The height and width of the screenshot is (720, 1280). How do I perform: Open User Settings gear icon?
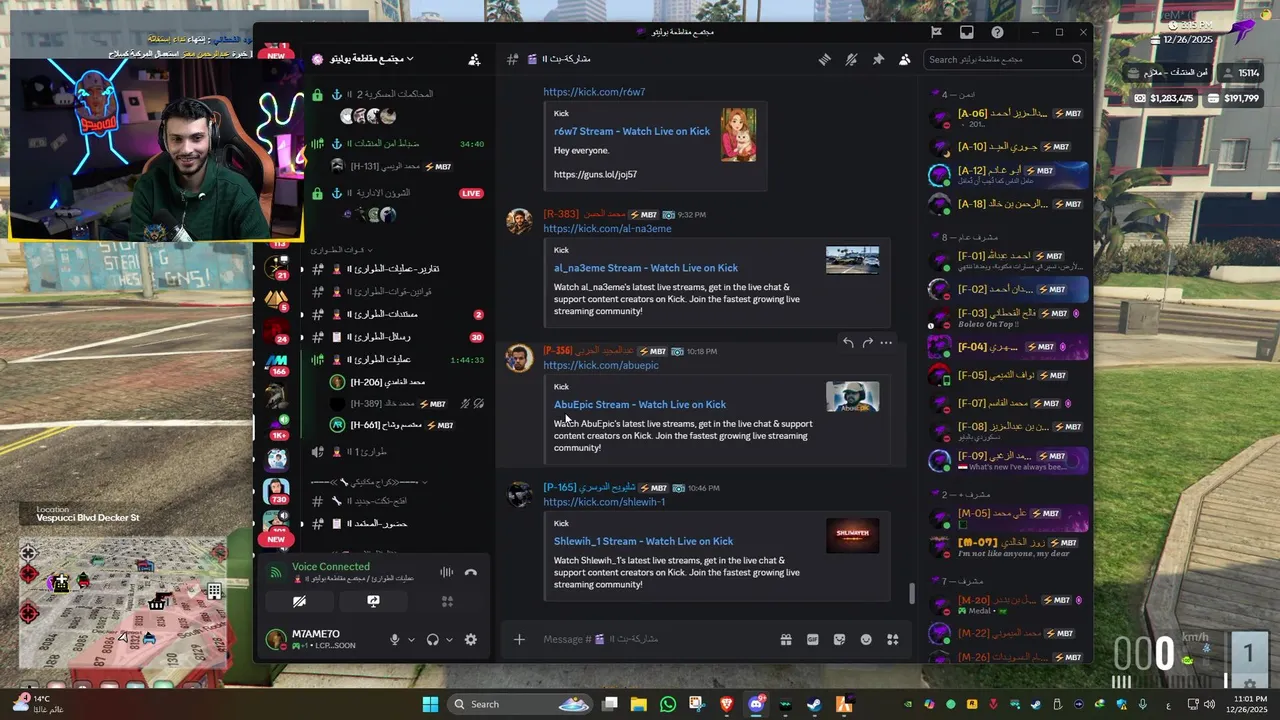tap(471, 640)
